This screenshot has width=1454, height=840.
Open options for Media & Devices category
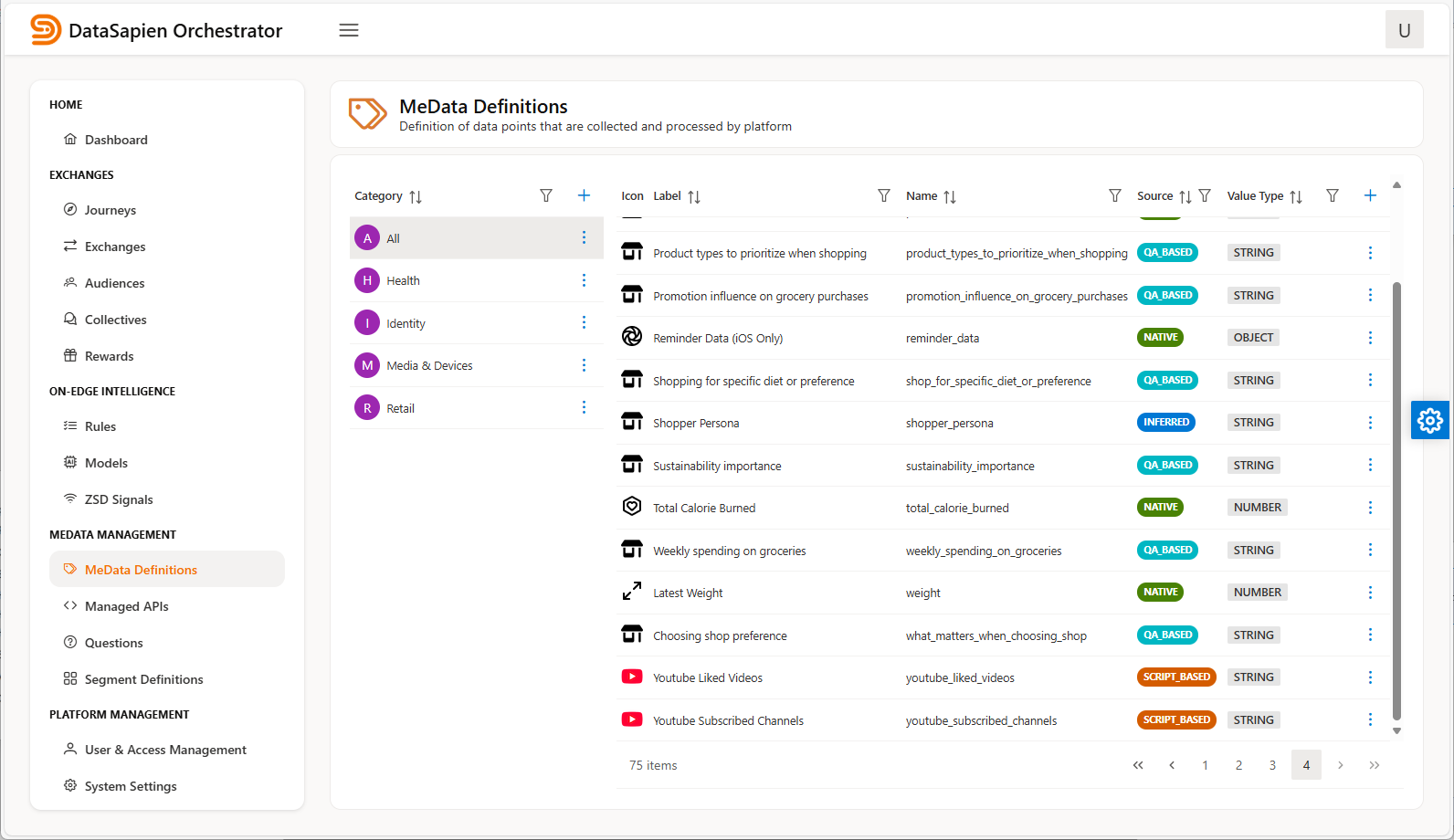pos(585,365)
